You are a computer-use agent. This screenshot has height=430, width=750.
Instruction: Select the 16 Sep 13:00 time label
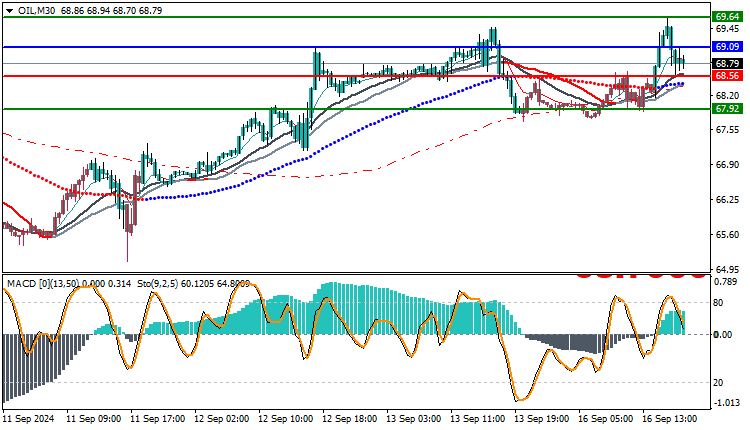point(670,419)
